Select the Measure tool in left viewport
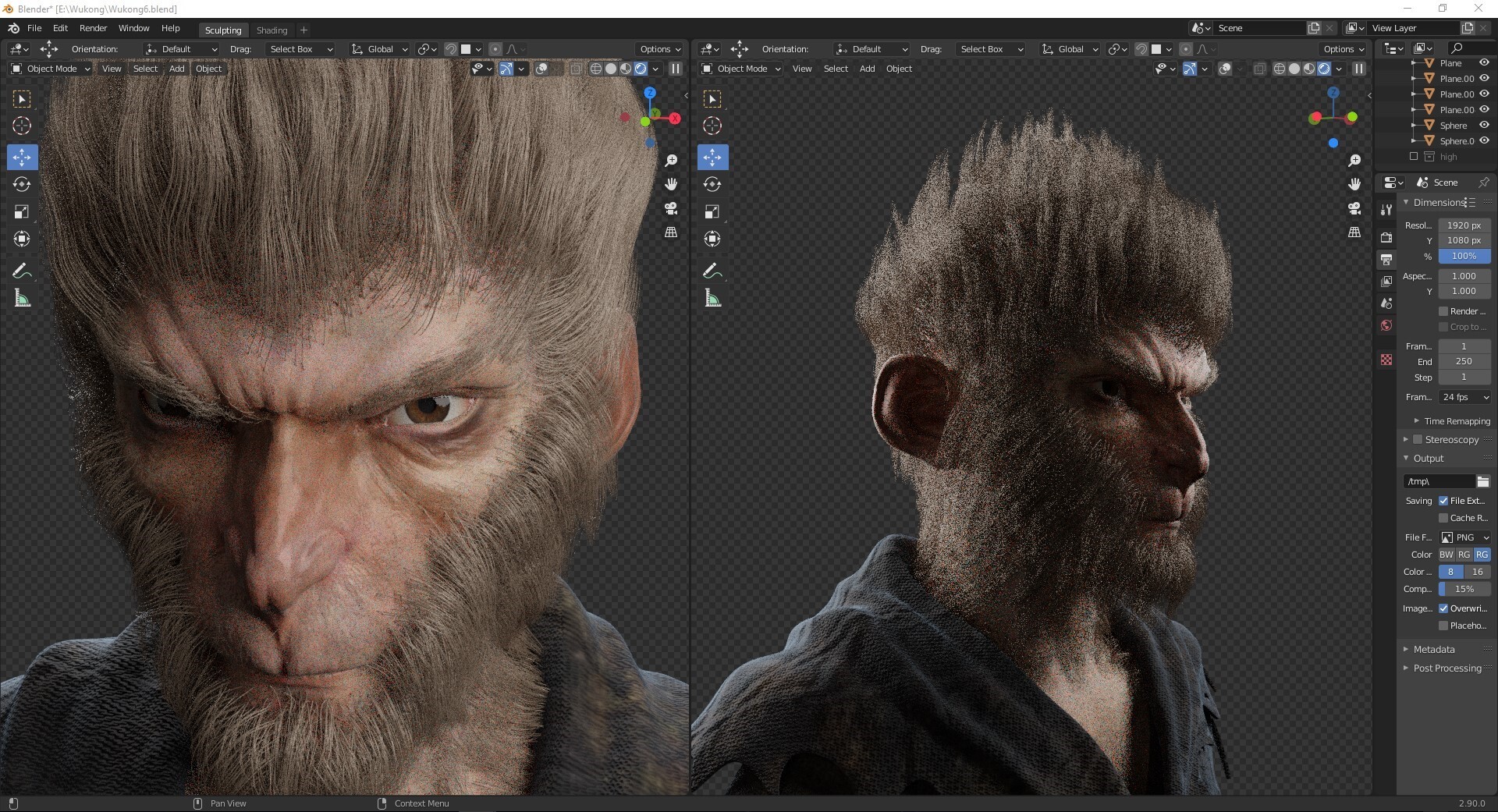1498x812 pixels. [x=22, y=299]
